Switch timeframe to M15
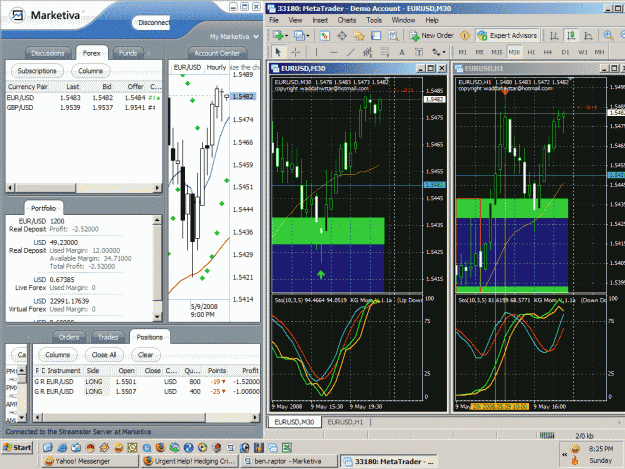This screenshot has width=625, height=469. [497, 52]
